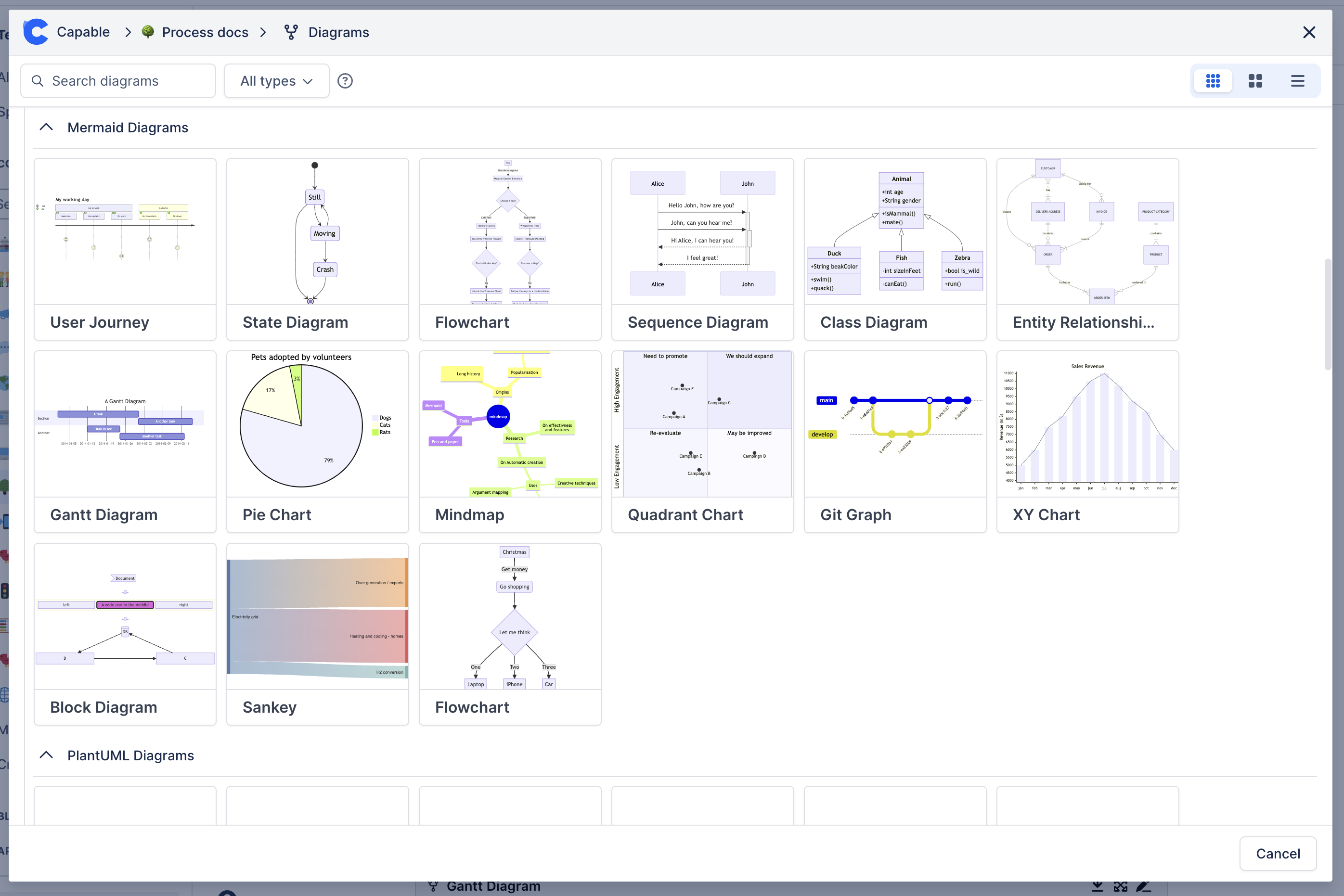Pick the Git Graph template

[x=895, y=442]
